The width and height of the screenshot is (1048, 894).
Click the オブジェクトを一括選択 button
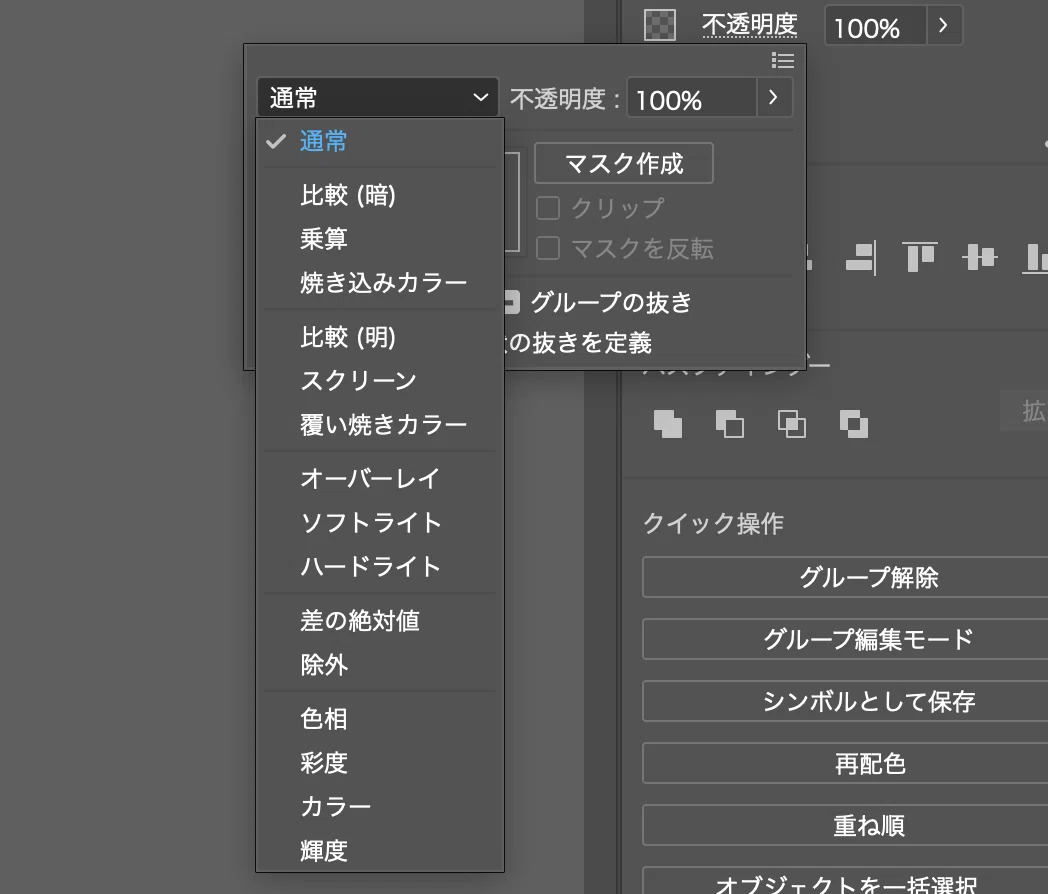click(845, 882)
